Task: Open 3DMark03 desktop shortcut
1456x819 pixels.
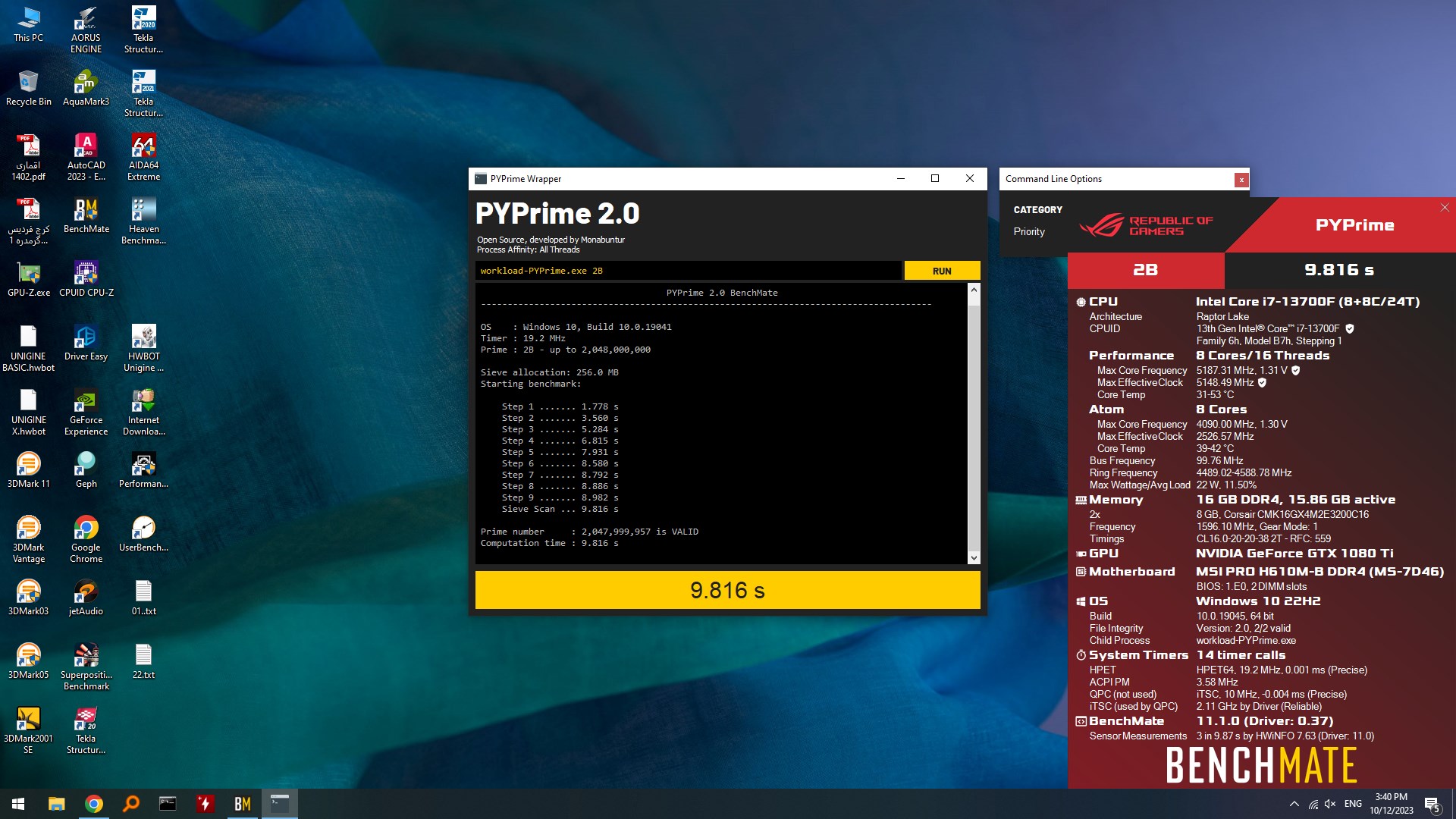Action: 28,598
